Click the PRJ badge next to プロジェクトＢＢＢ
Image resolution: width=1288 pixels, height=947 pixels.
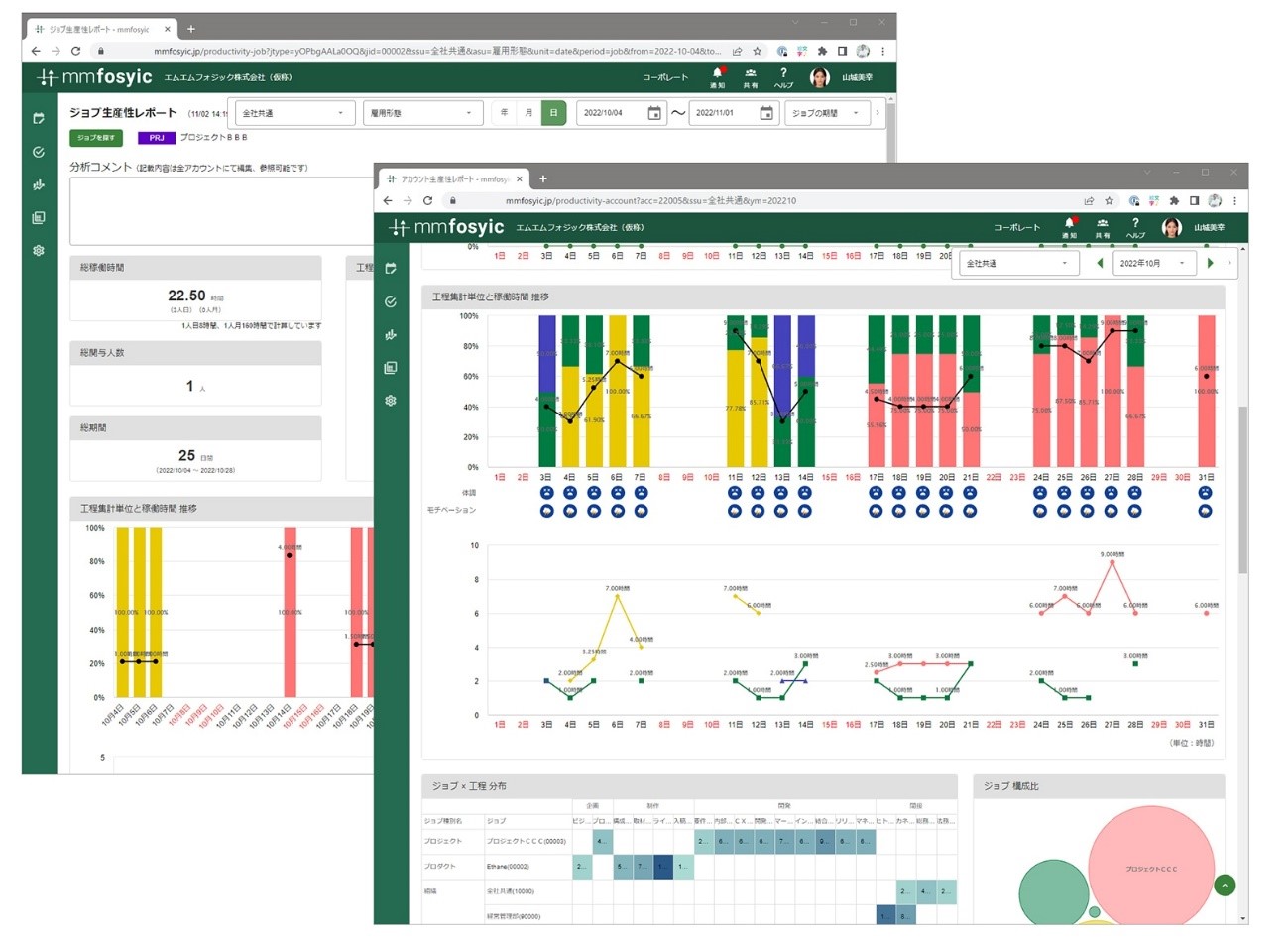[157, 138]
